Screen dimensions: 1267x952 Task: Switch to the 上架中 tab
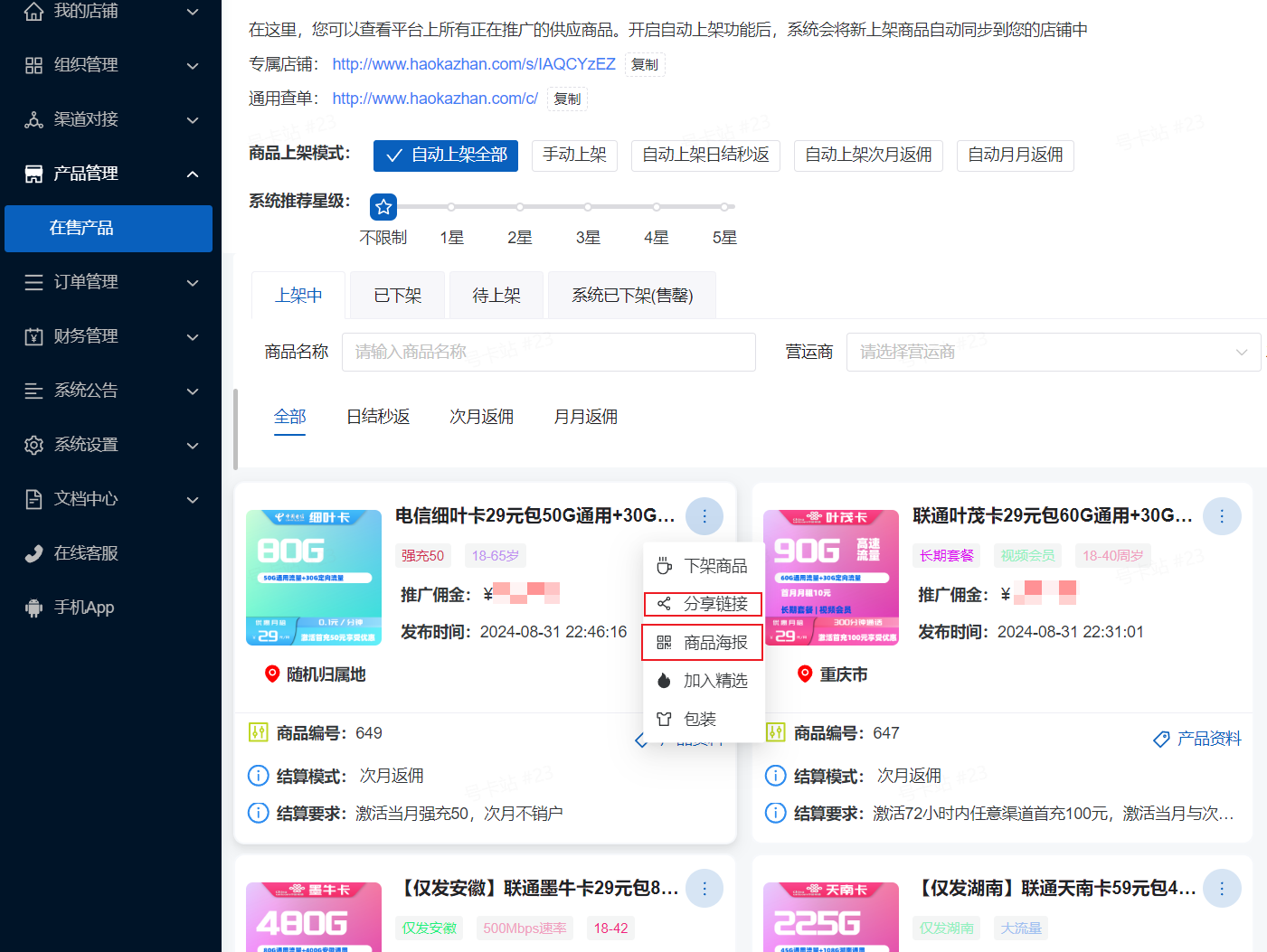click(298, 296)
